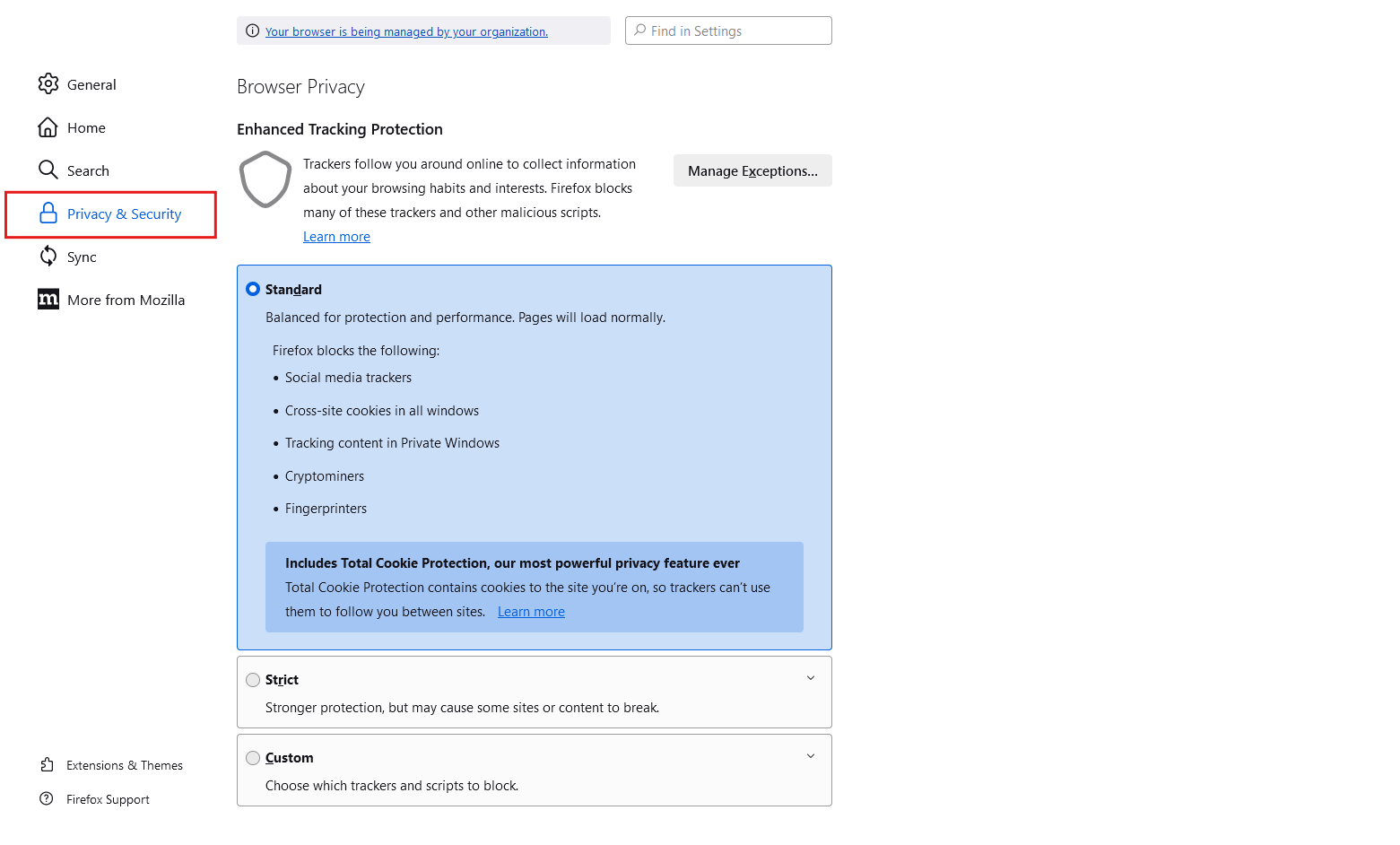Click the Find in Settings search field
This screenshot has height=845, width=1400.
coord(735,31)
